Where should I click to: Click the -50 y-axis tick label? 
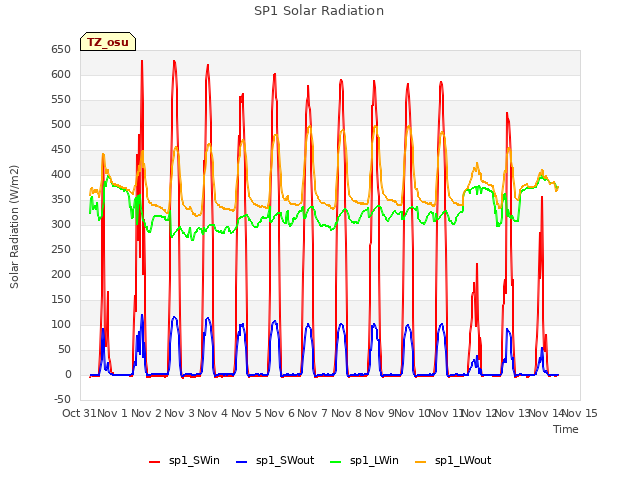[x=62, y=399]
